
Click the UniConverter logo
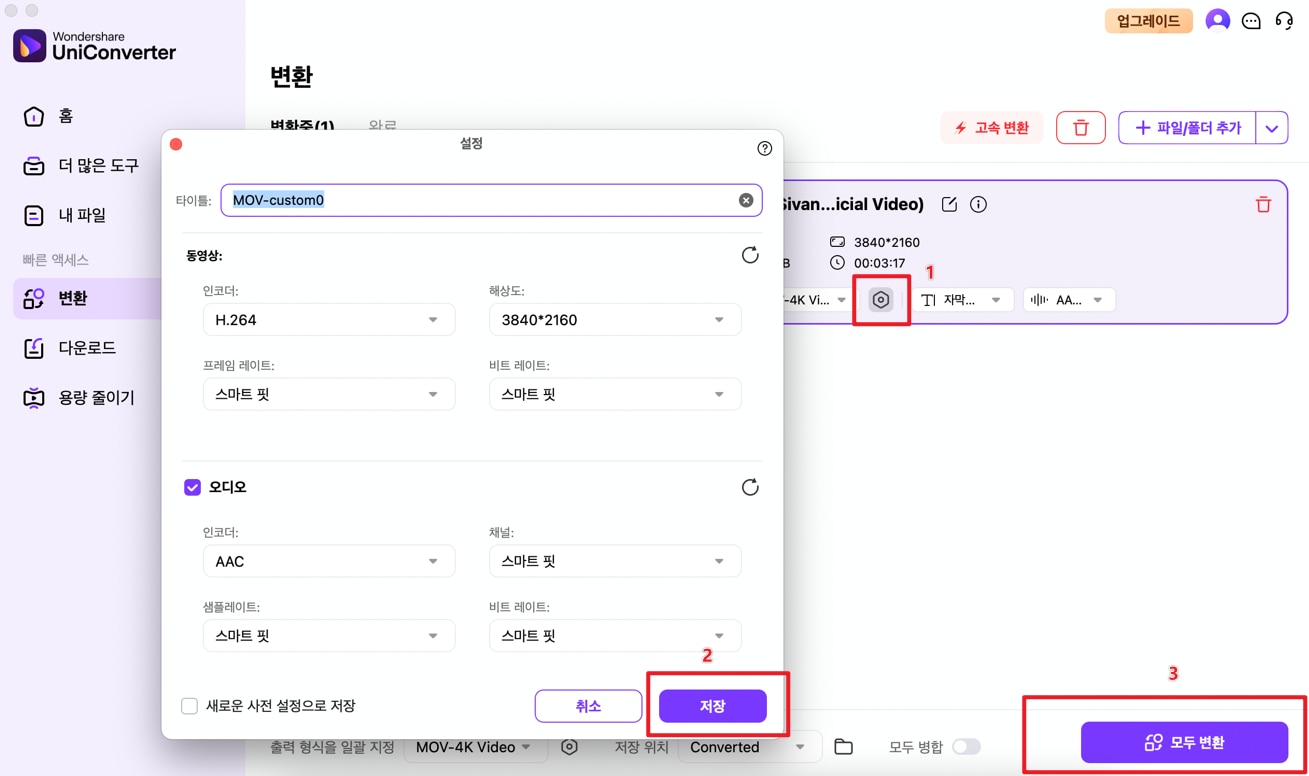[x=95, y=46]
